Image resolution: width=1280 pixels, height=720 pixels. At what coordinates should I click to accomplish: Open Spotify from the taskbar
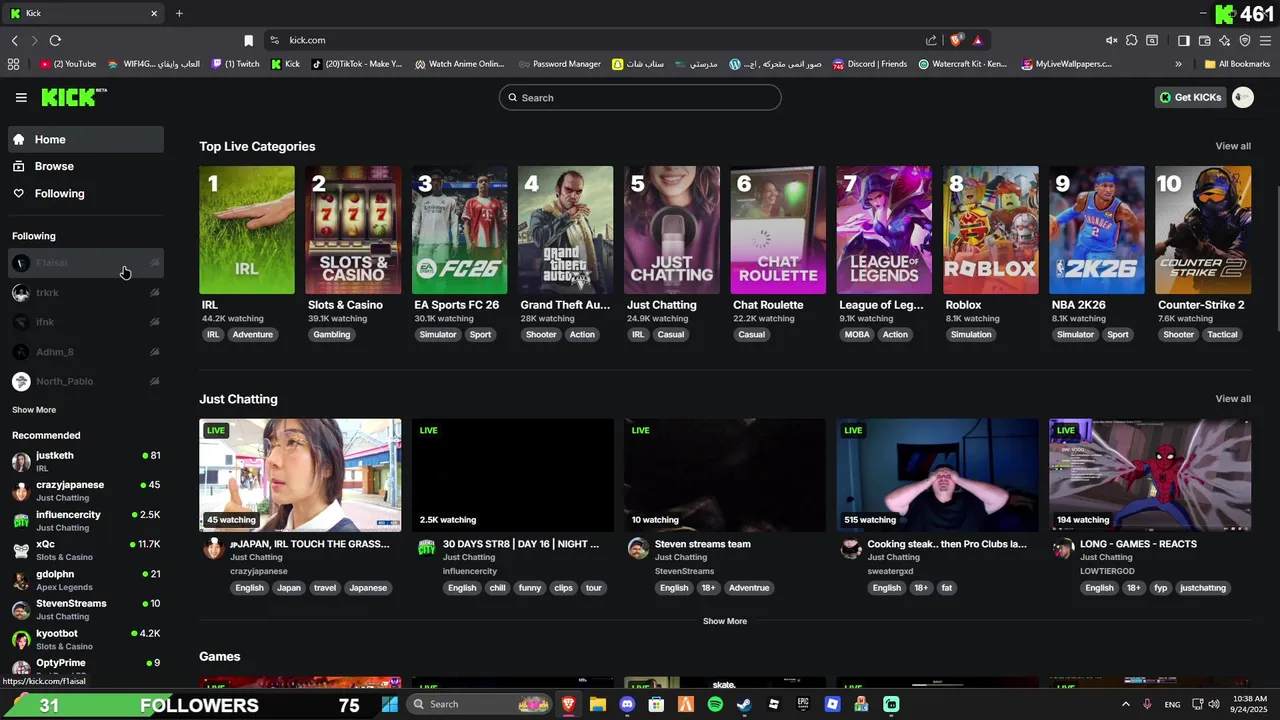point(715,704)
